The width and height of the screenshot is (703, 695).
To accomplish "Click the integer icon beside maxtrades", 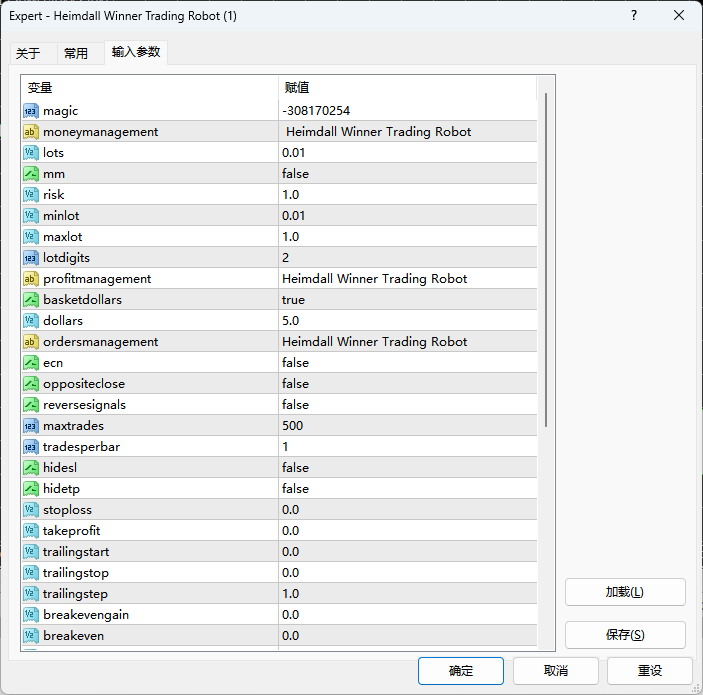I will [31, 426].
